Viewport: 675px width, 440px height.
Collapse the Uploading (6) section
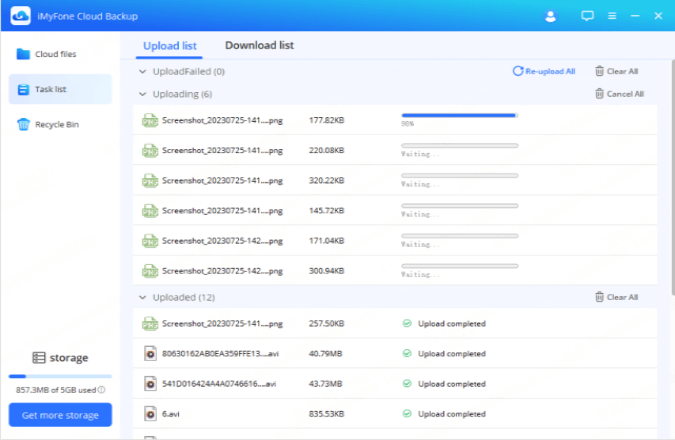point(142,94)
